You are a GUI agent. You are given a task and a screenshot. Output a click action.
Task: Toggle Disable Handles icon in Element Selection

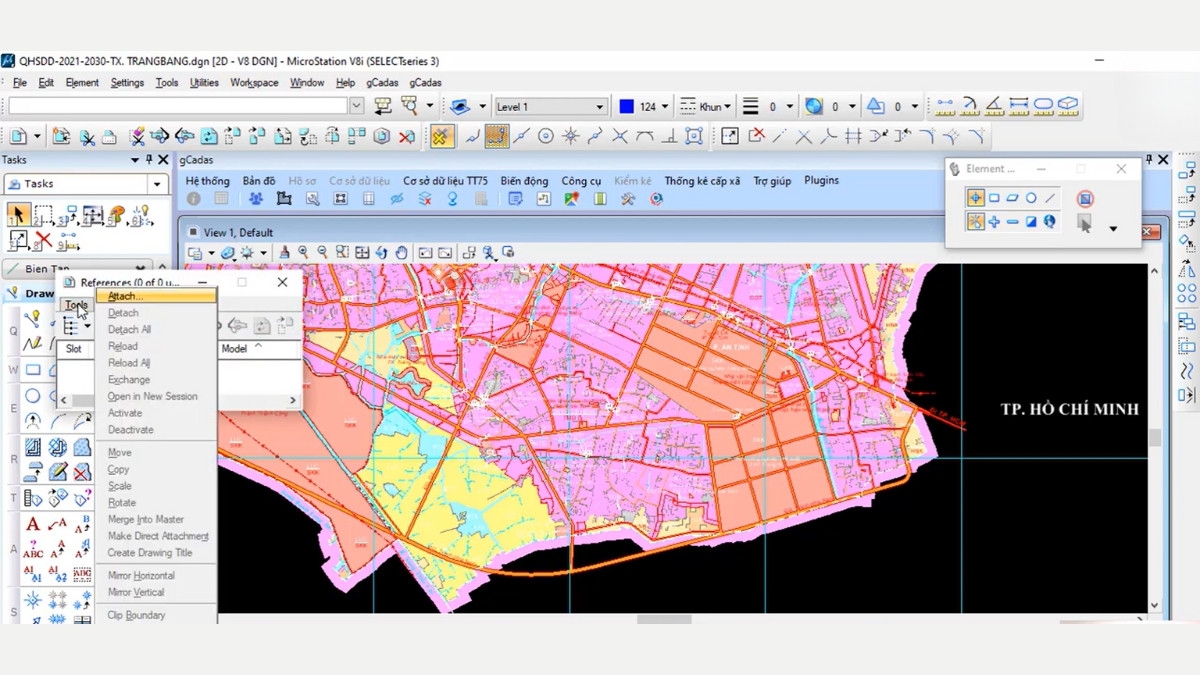[x=1085, y=198]
